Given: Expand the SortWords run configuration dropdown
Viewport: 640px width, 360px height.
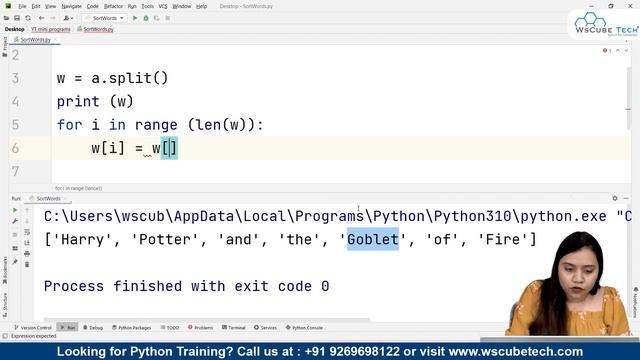Looking at the screenshot, I should pos(104,18).
